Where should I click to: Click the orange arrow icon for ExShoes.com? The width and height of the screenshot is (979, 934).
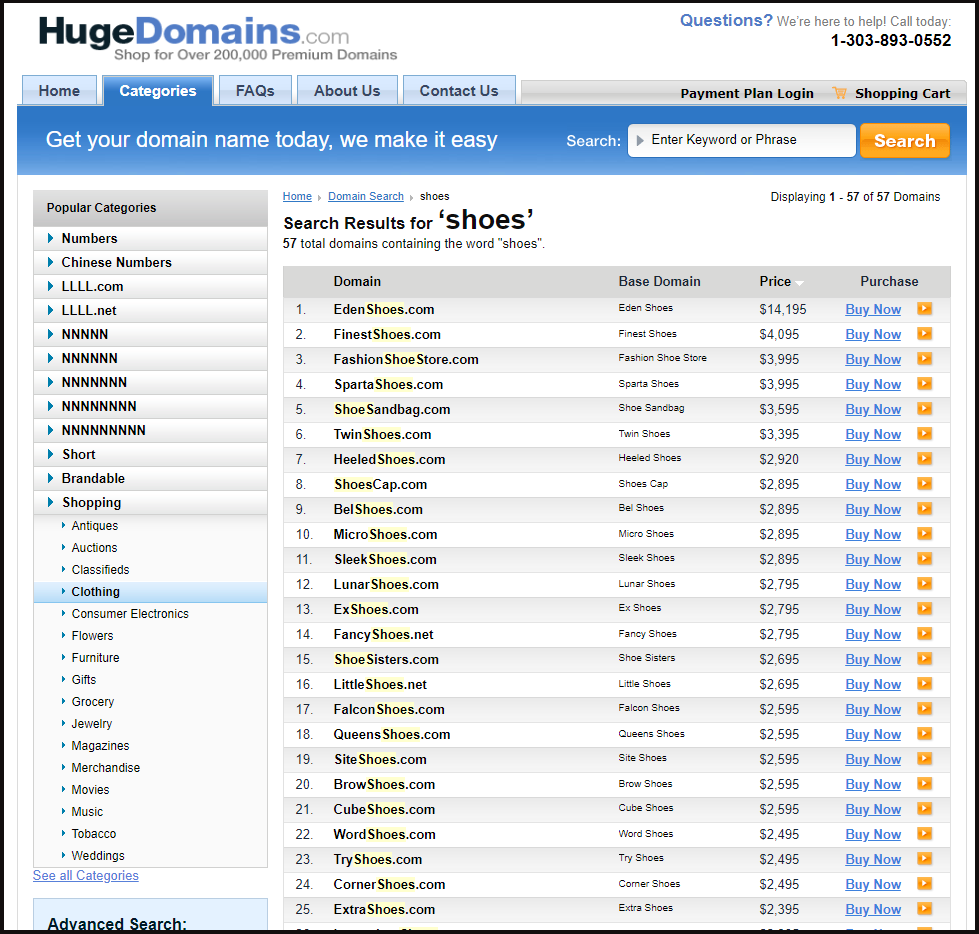(x=925, y=608)
